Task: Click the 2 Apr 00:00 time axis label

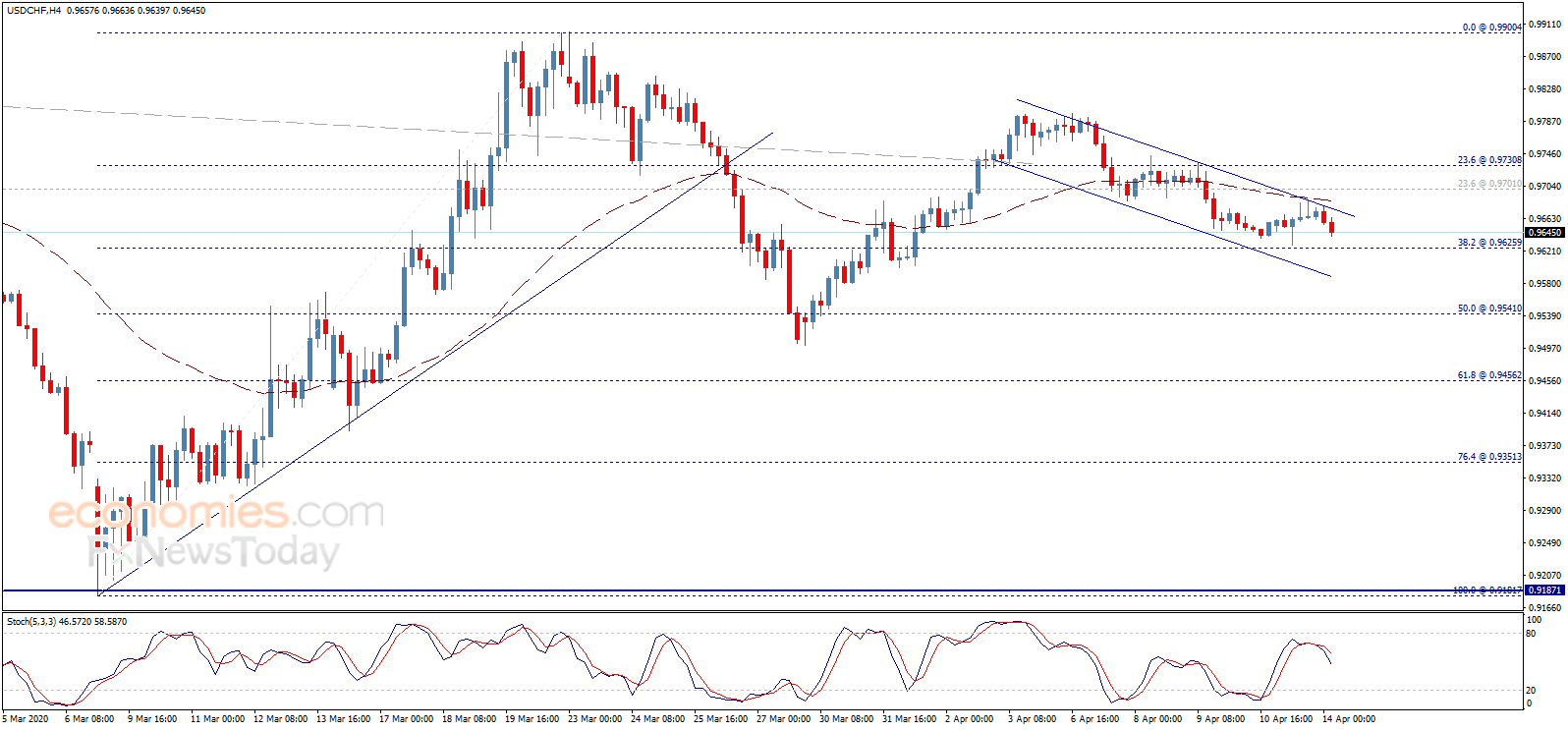Action: pyautogui.click(x=970, y=719)
